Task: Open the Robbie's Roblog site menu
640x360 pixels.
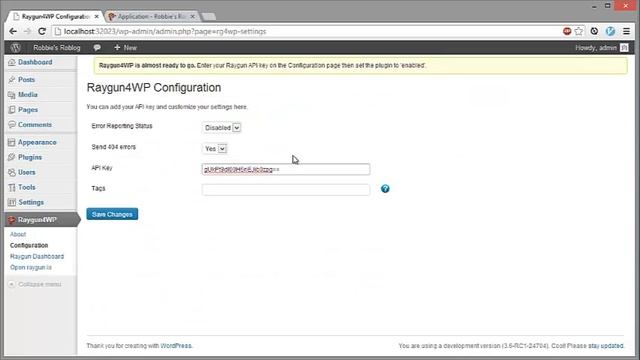Action: click(57, 48)
